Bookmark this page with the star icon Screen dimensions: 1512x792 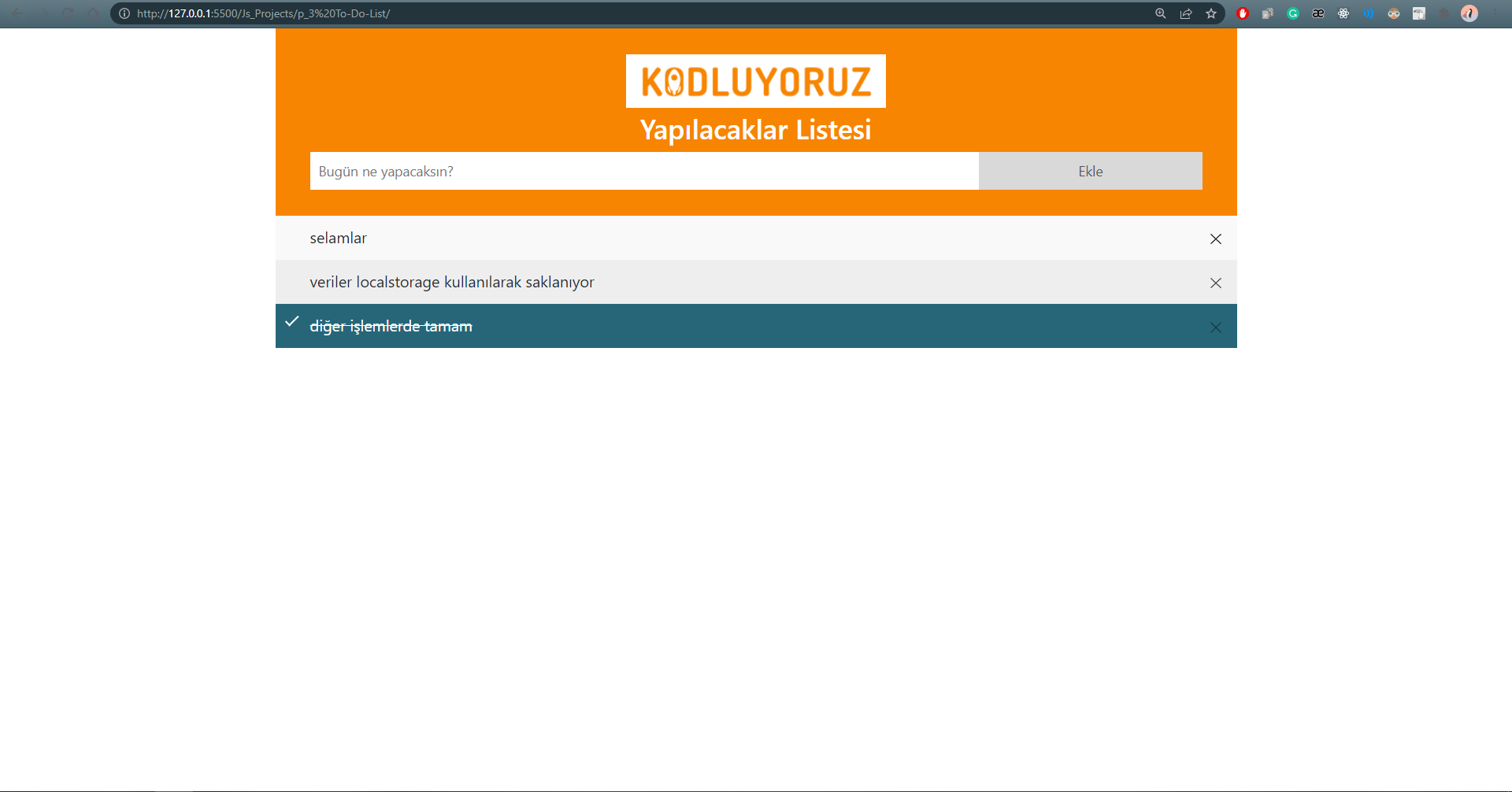pyautogui.click(x=1211, y=13)
